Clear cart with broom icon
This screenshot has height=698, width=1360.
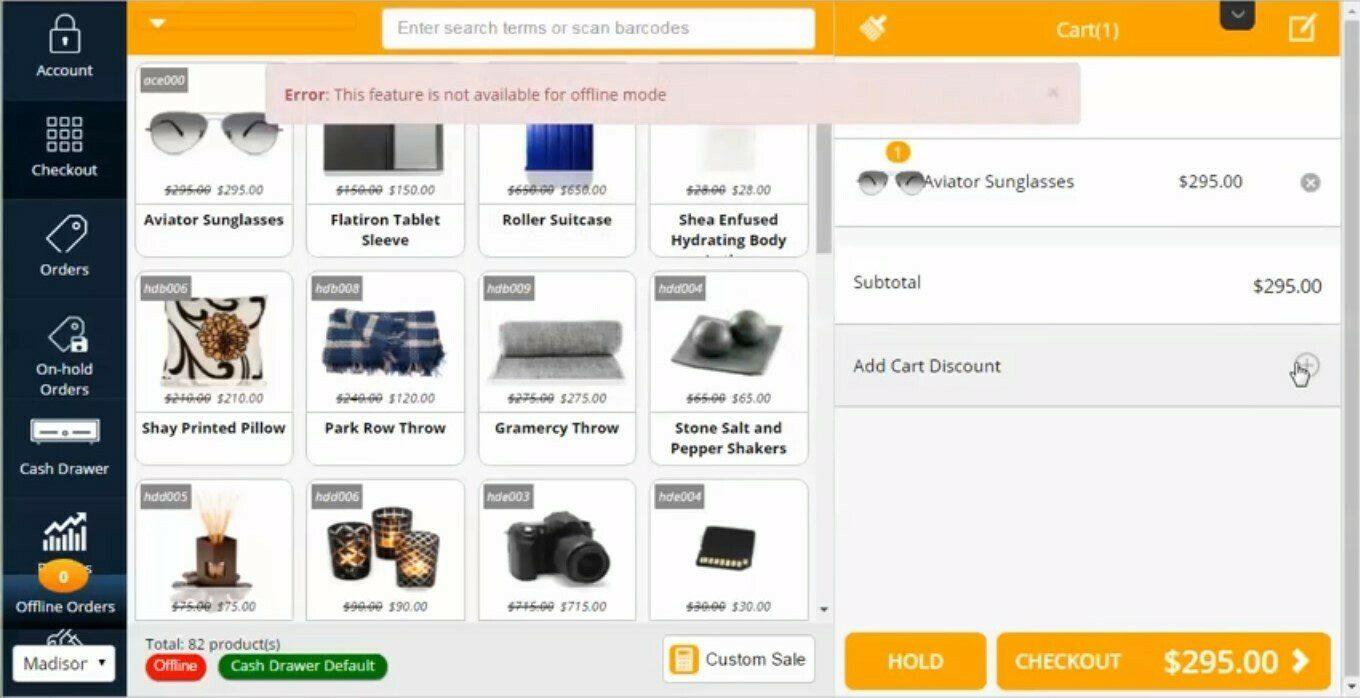pos(873,28)
